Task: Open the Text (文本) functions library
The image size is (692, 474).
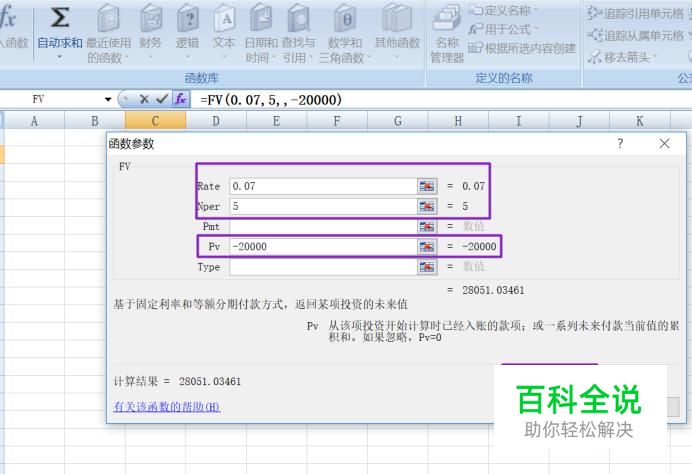Action: tap(224, 31)
